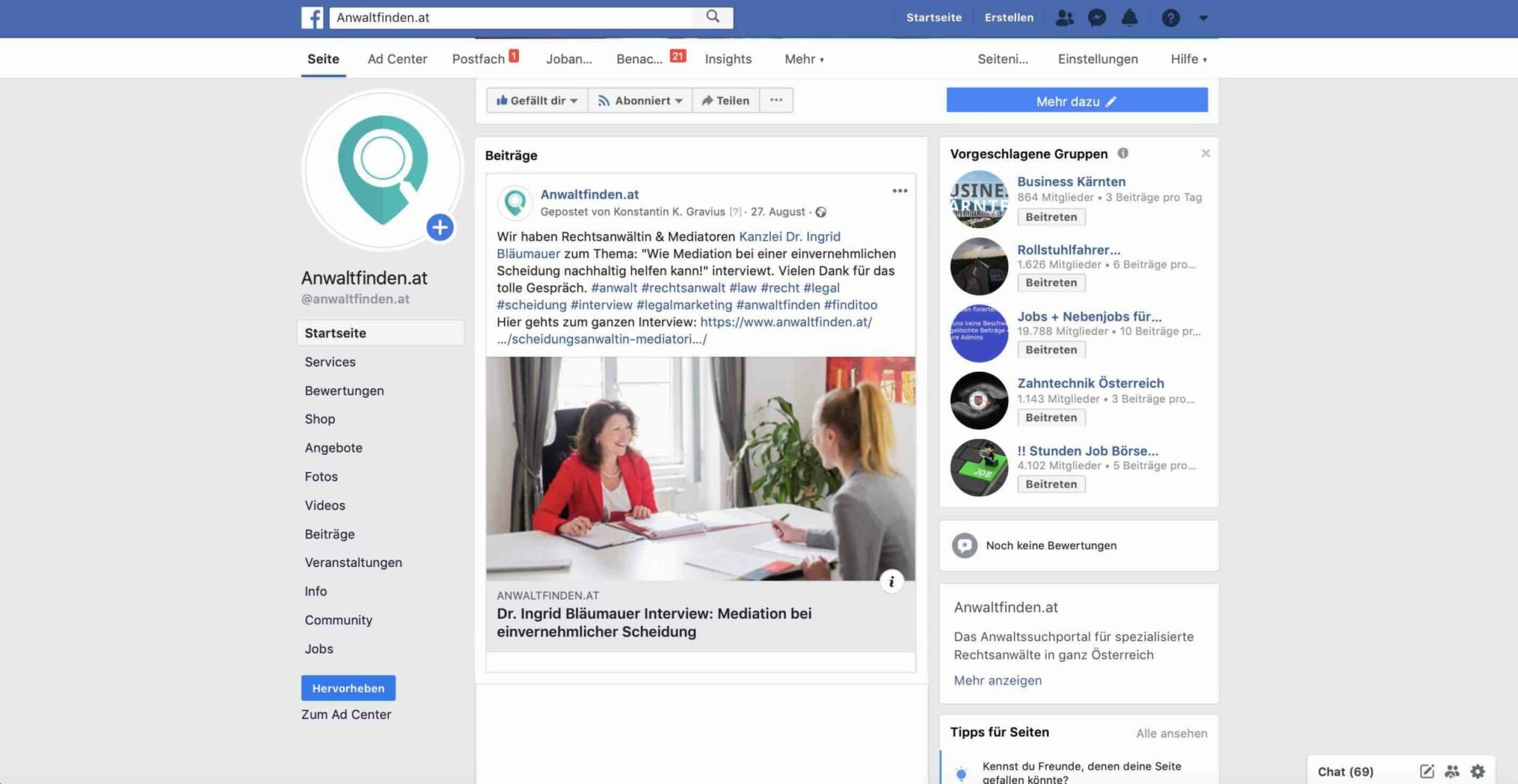Join the Jobs + Nebenjobs für... group

pyautogui.click(x=1051, y=350)
